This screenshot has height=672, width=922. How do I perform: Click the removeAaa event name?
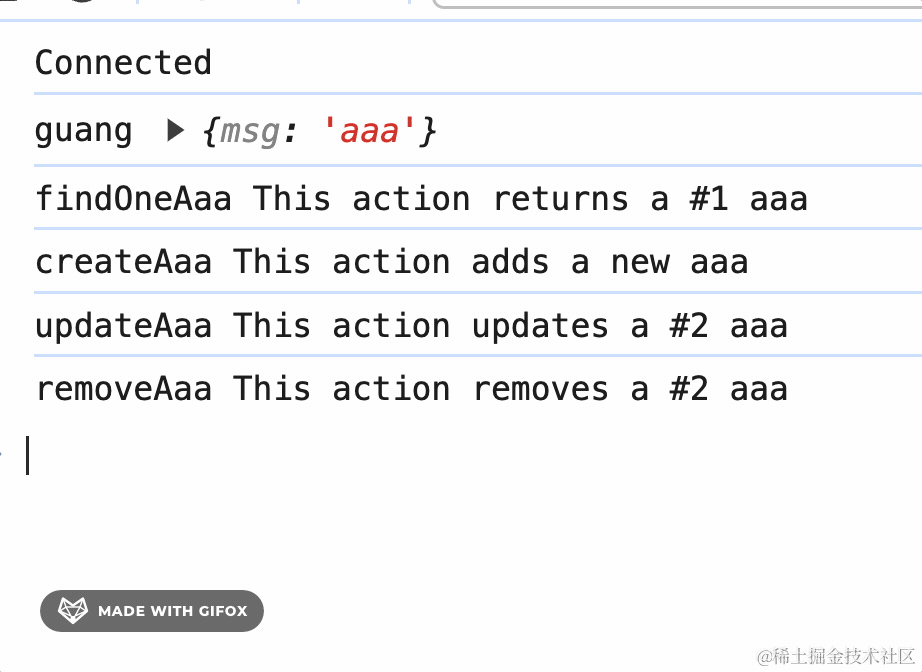click(x=123, y=389)
